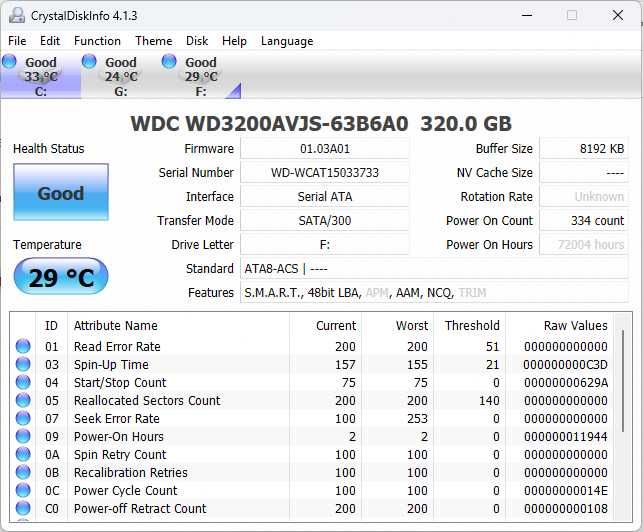Click the status orb for Spin-Up Time
Viewport: 643px width, 532px height.
pyautogui.click(x=23, y=364)
